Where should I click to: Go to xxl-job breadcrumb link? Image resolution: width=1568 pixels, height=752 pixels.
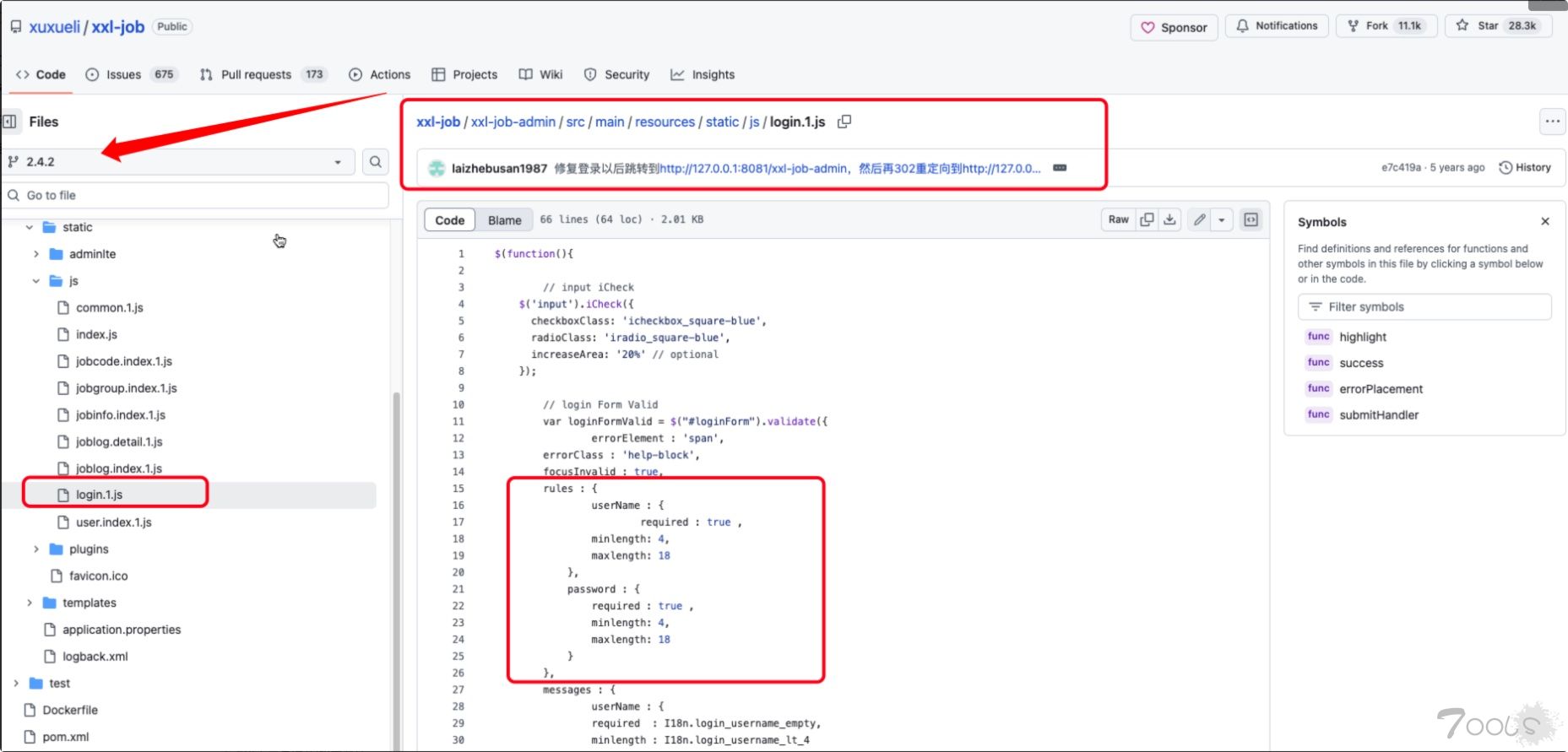click(x=438, y=122)
